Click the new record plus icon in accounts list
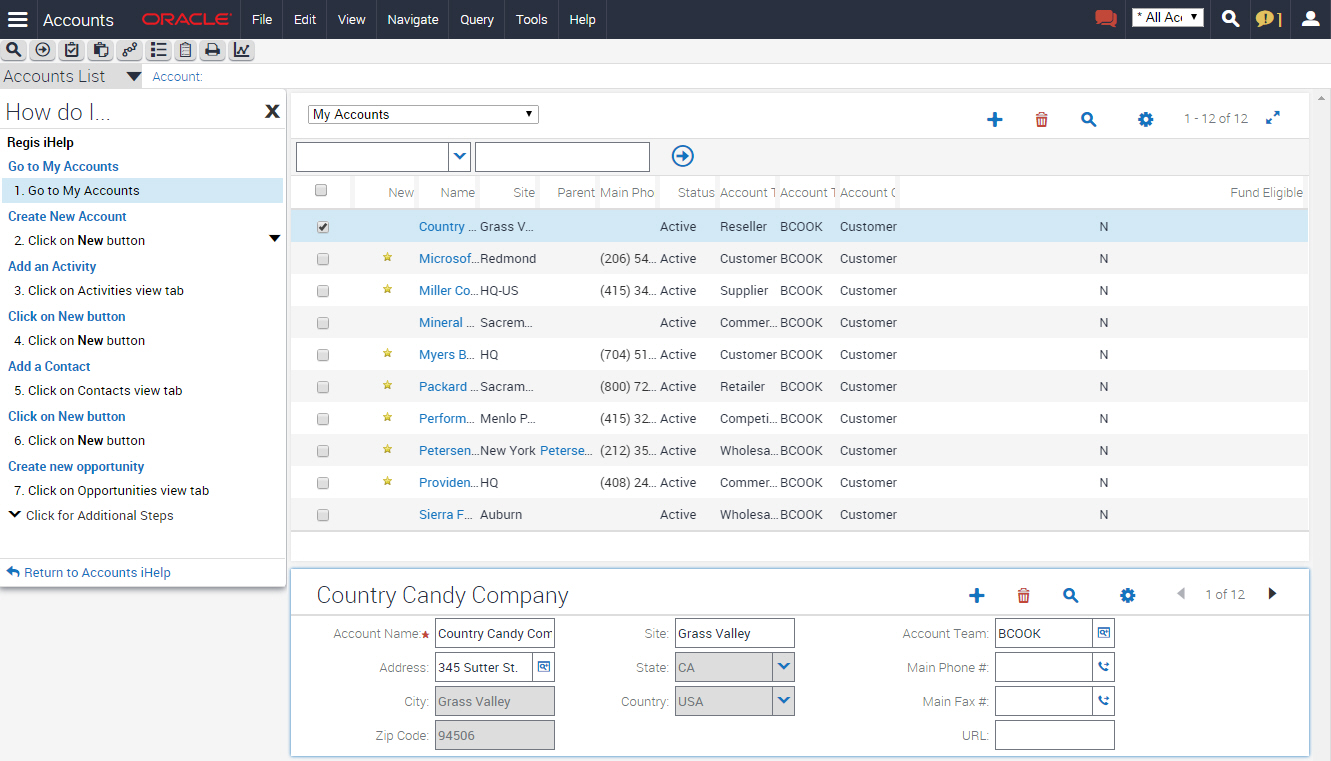 (x=994, y=120)
